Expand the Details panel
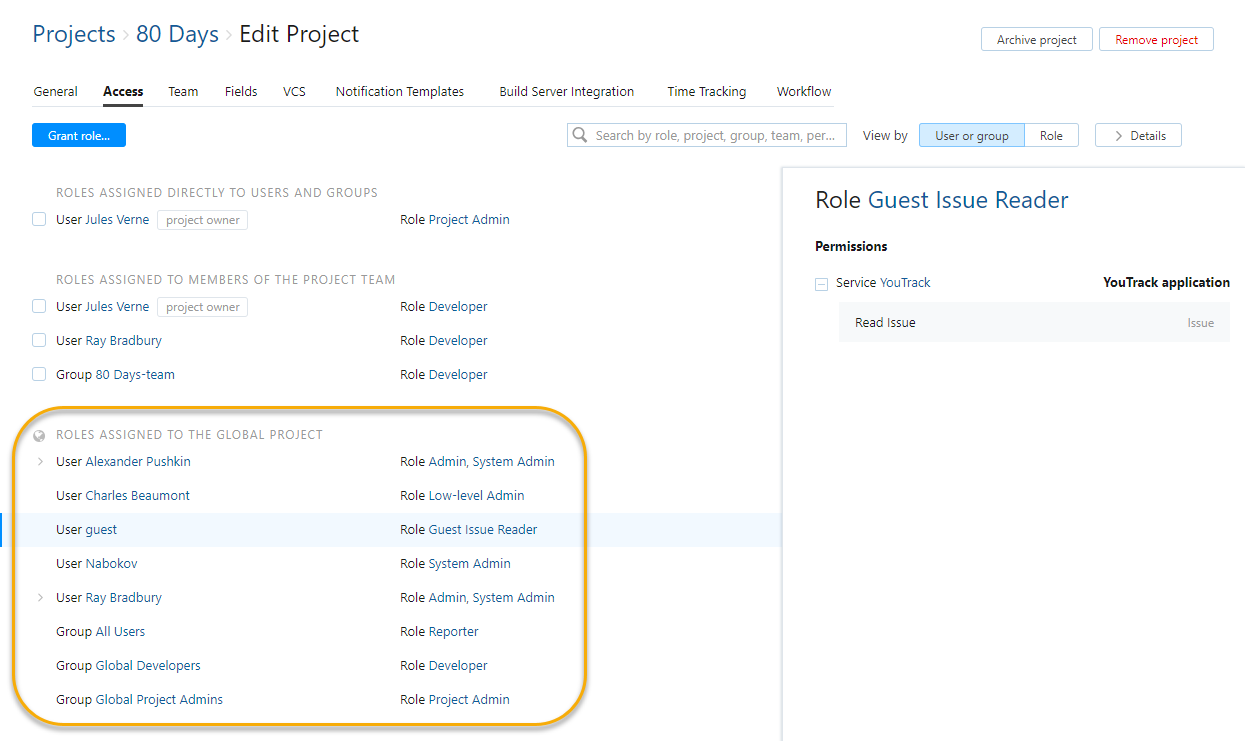Image resolution: width=1245 pixels, height=741 pixels. tap(1138, 134)
